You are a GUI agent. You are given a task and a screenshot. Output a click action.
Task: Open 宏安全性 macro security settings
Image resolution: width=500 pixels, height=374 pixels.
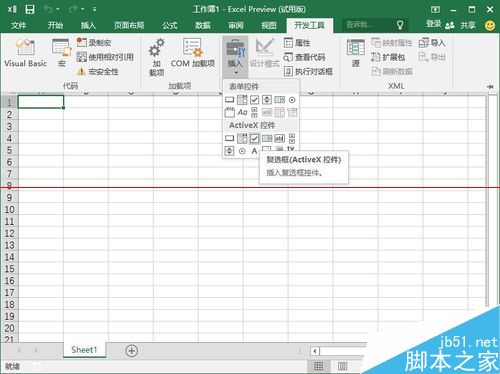coord(97,71)
